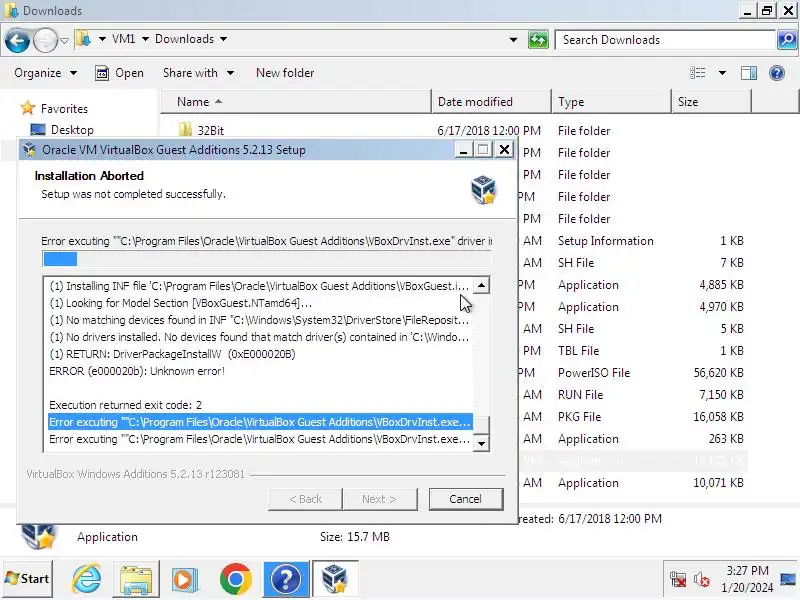
Task: Click the Help question mark taskbar icon
Action: [x=286, y=579]
